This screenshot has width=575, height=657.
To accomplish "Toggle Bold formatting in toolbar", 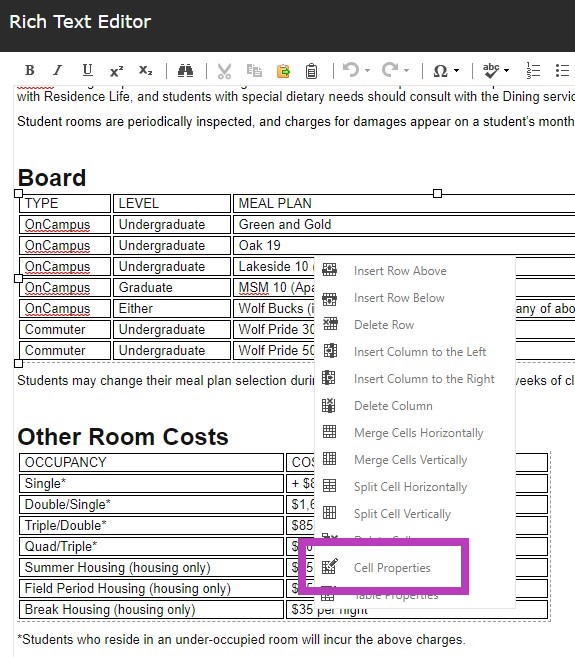I will pyautogui.click(x=29, y=70).
